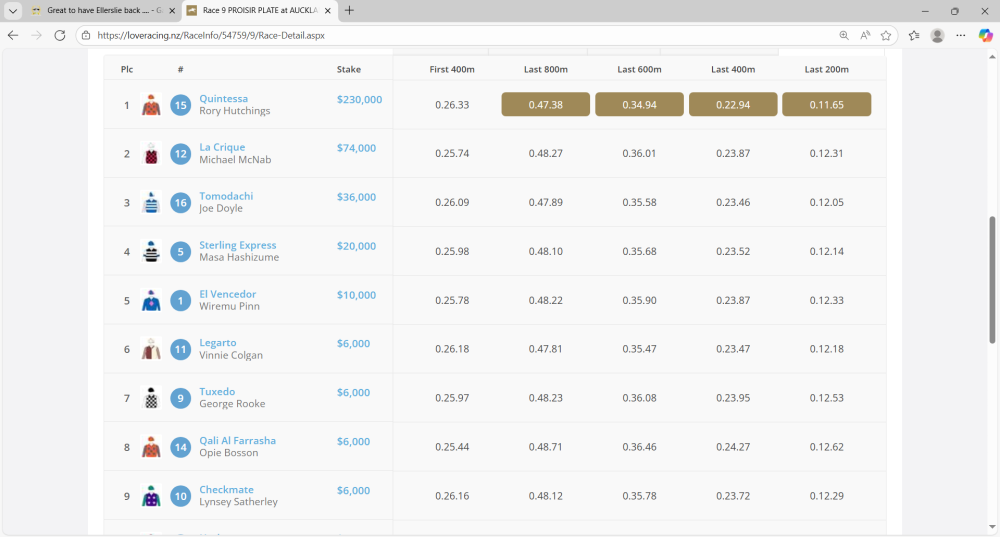The image size is (1000, 537).
Task: Click the highlighted 0.47.38 Last 800m cell
Action: coord(545,105)
